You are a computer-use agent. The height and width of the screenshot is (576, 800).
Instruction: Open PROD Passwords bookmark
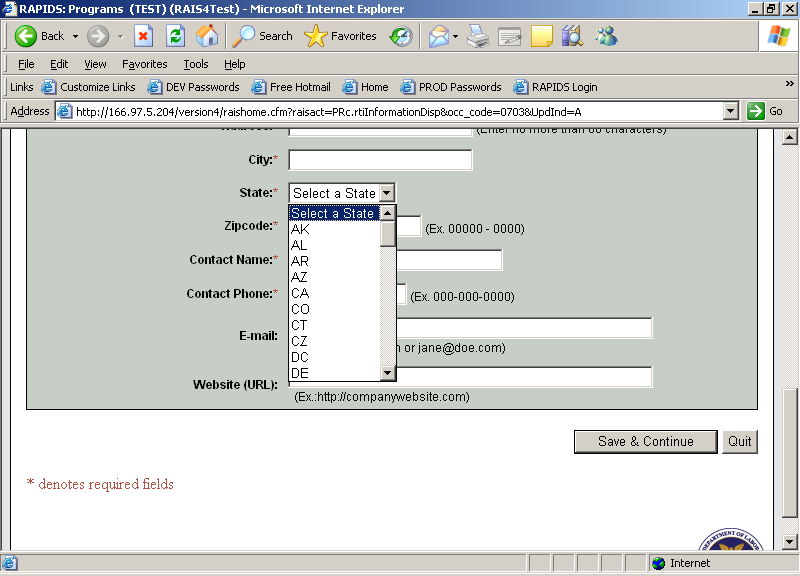pos(451,87)
